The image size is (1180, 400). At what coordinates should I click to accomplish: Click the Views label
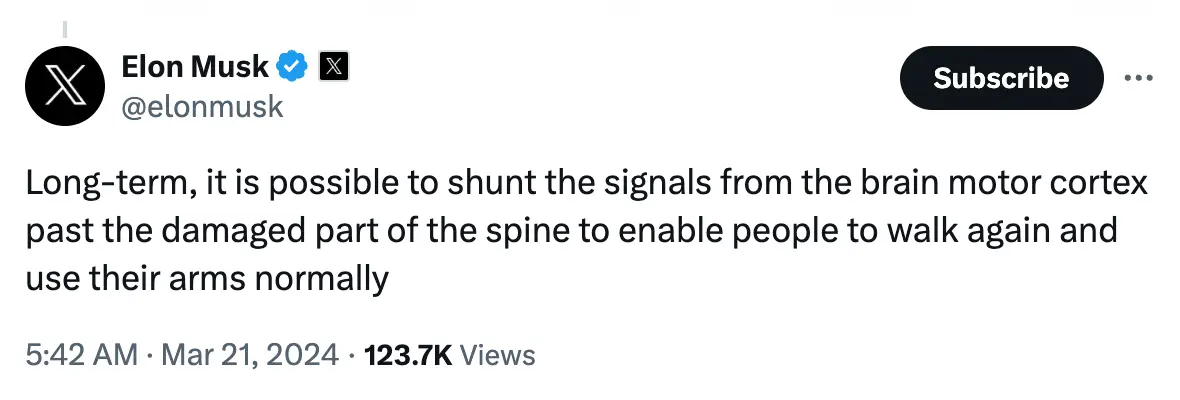pyautogui.click(x=500, y=354)
